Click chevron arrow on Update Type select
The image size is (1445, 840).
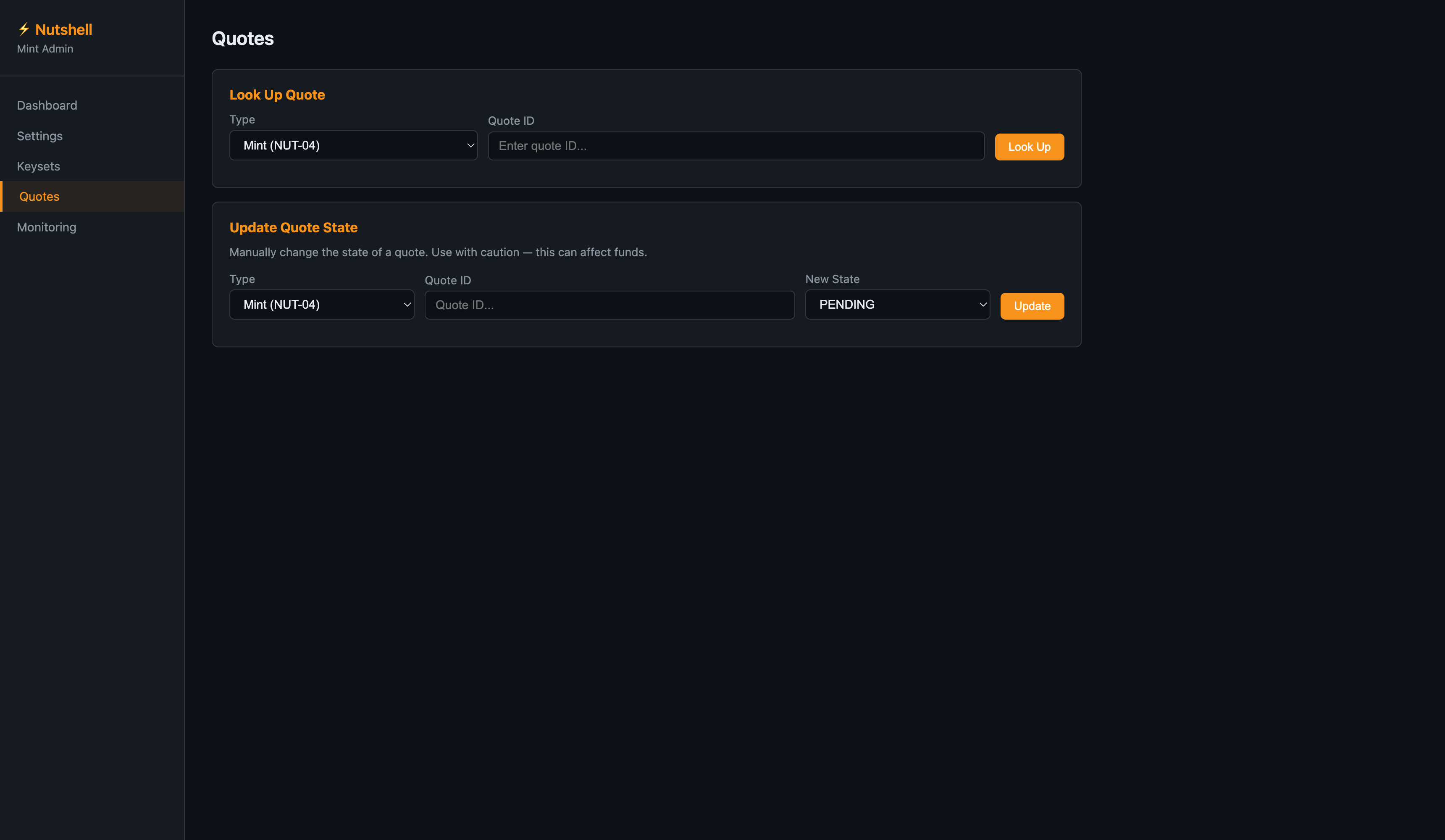[407, 304]
